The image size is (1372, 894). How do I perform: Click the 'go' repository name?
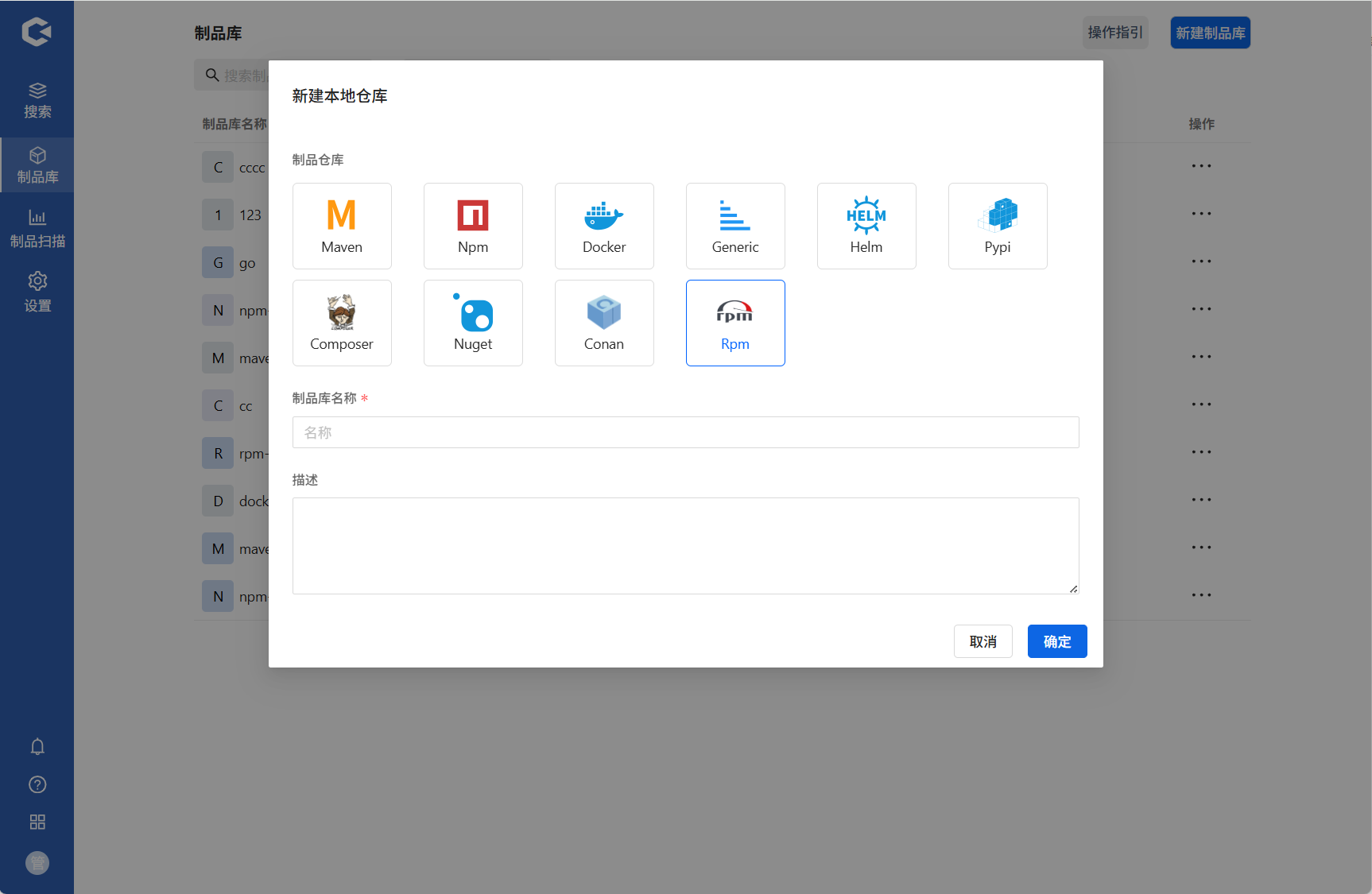(247, 263)
